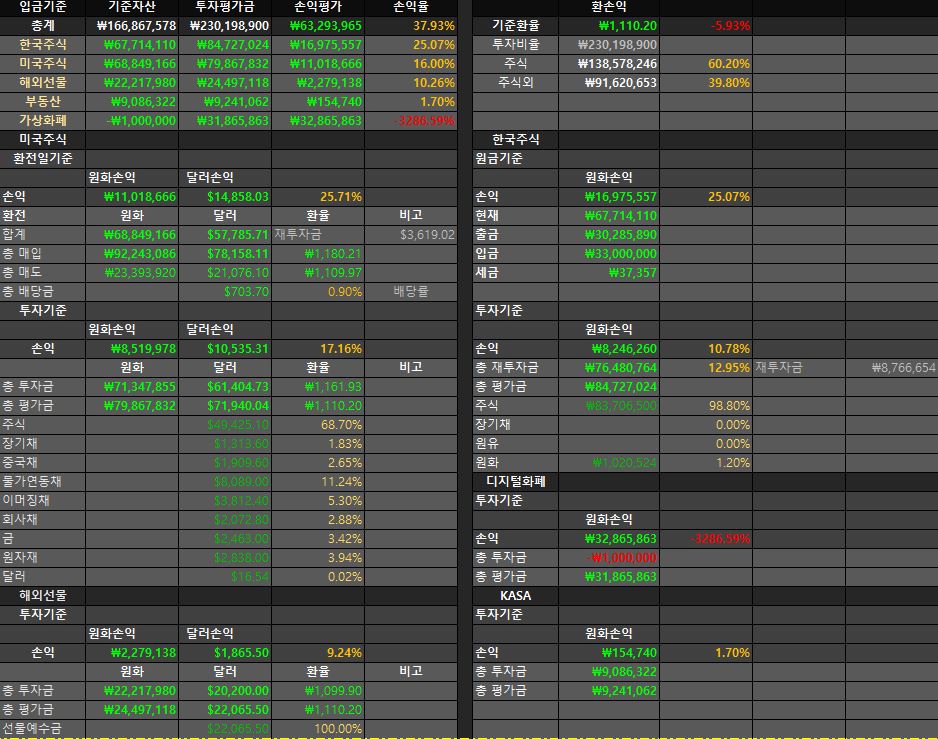This screenshot has width=938, height=739.
Task: Select the 가상화폐 row label
Action: 42,120
